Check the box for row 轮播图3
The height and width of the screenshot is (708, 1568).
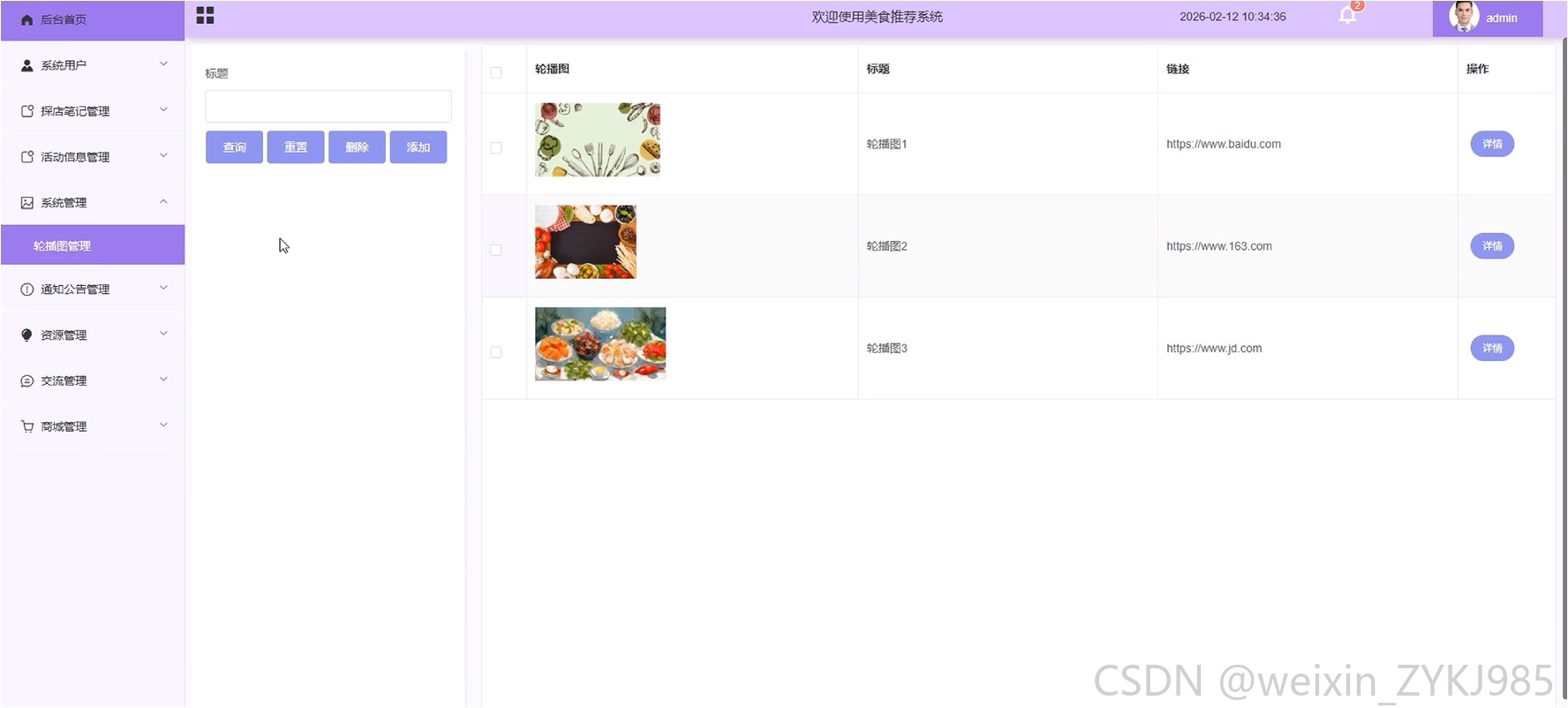[x=496, y=352]
